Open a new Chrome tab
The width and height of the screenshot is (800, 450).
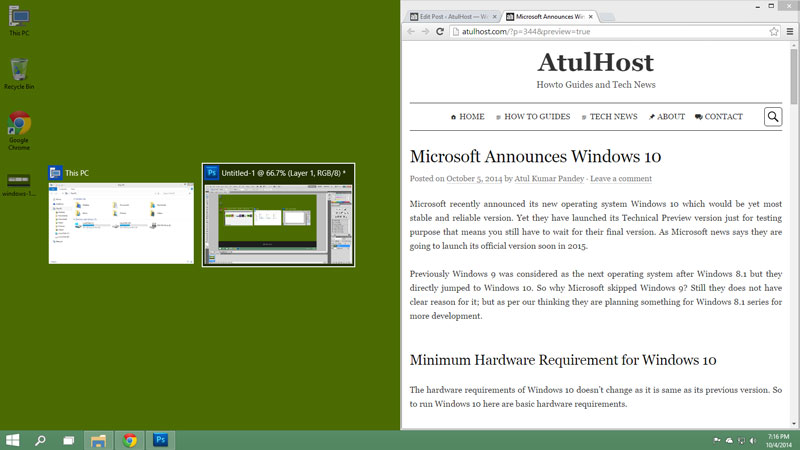tap(607, 17)
